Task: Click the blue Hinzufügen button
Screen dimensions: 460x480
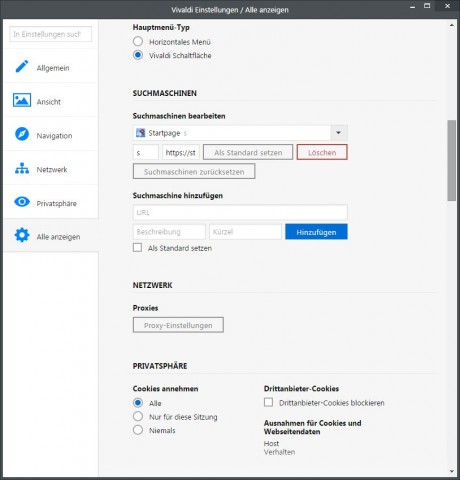Action: [316, 232]
